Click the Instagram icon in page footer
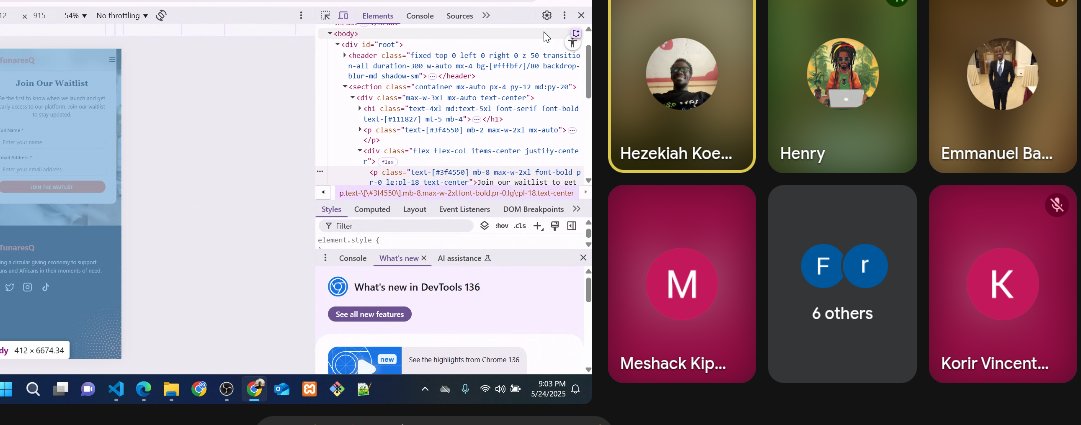This screenshot has width=1081, height=425. coord(28,288)
